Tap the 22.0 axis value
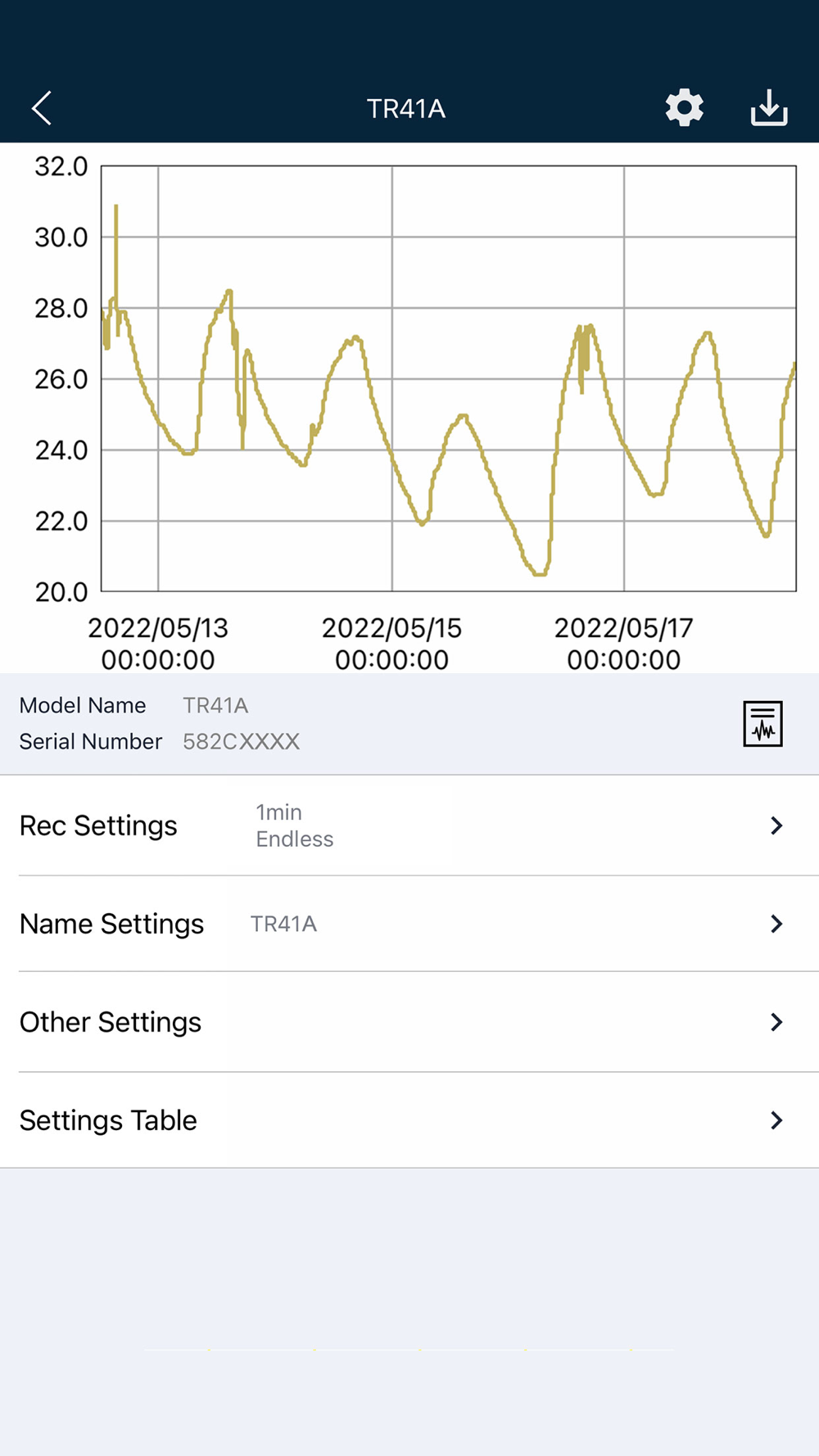Viewport: 819px width, 1456px height. (61, 521)
